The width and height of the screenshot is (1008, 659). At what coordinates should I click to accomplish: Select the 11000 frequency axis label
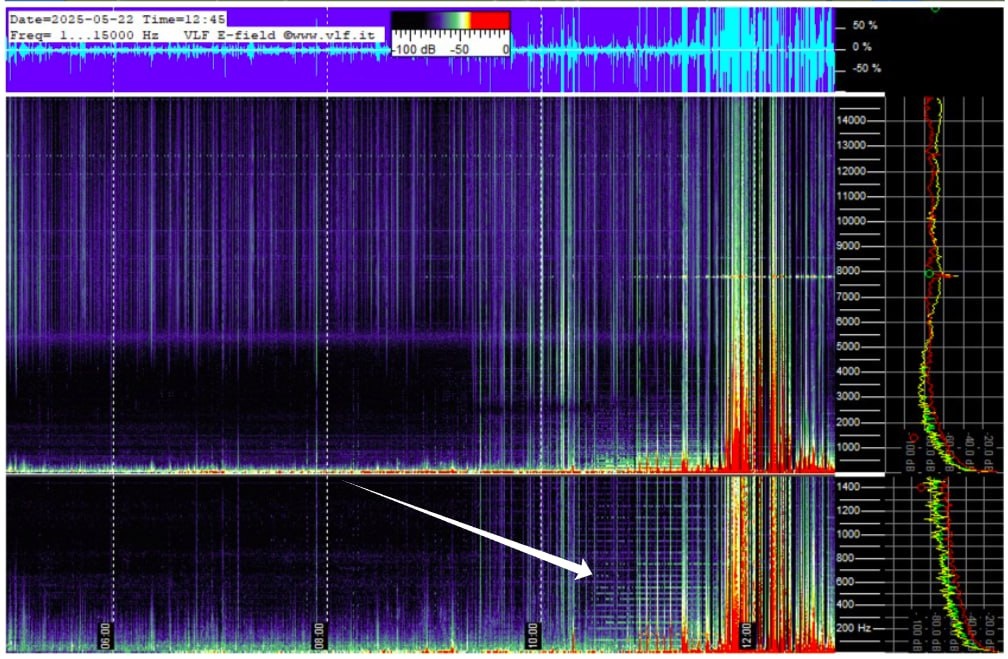click(x=851, y=196)
